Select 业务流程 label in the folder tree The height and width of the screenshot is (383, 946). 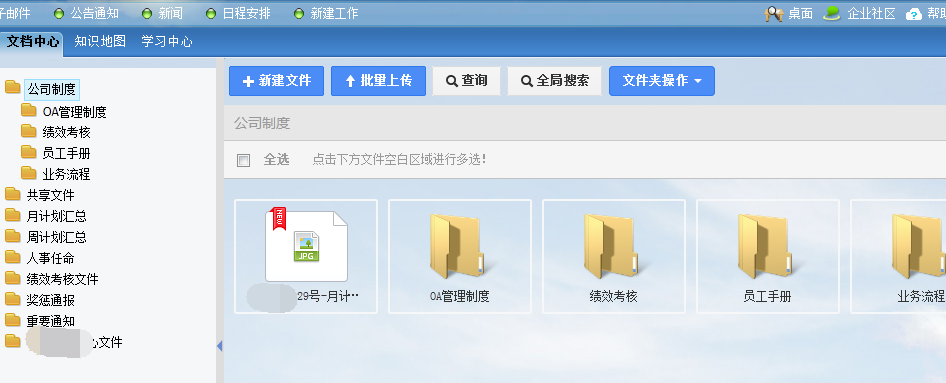pyautogui.click(x=66, y=174)
